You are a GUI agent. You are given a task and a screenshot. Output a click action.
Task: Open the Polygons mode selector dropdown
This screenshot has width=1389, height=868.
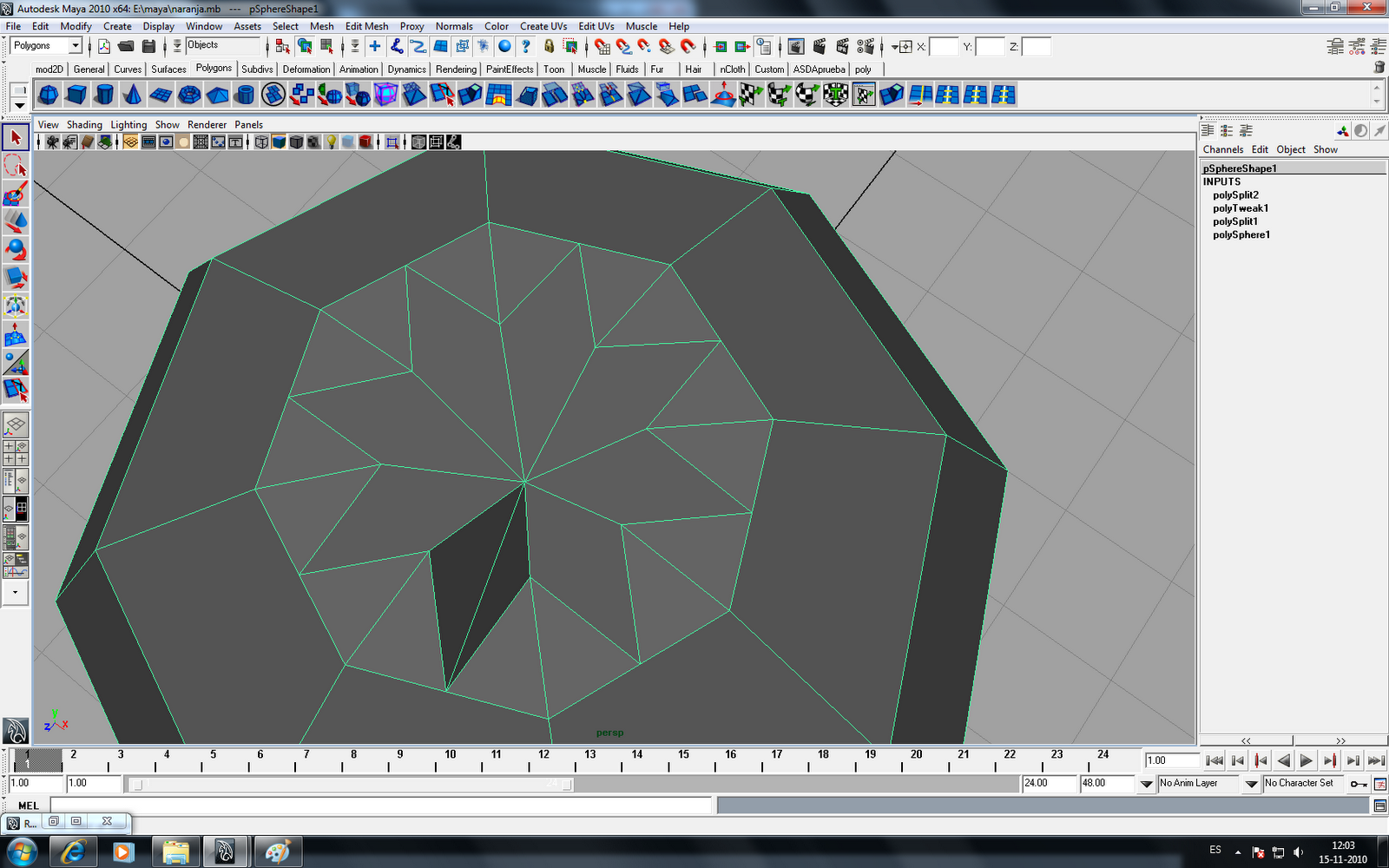[x=74, y=45]
